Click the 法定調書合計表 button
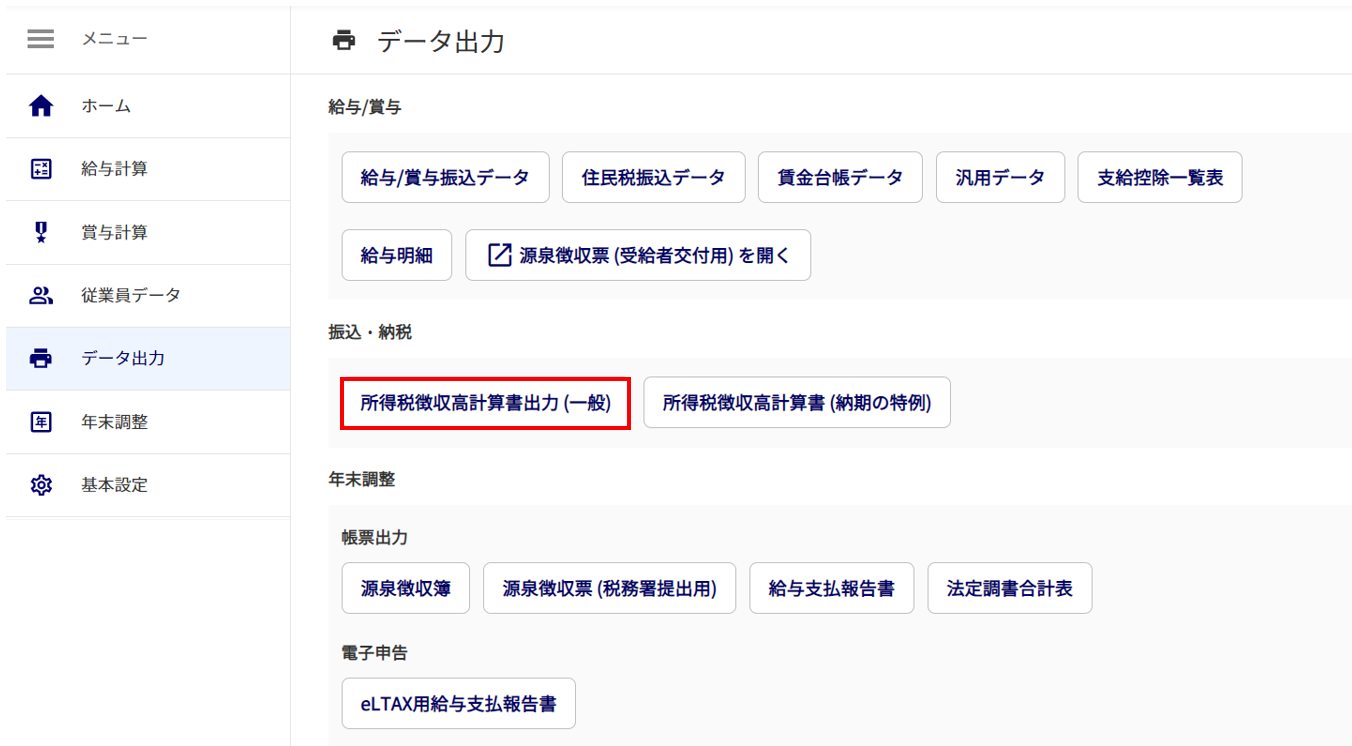The image size is (1352, 746). tap(1010, 588)
